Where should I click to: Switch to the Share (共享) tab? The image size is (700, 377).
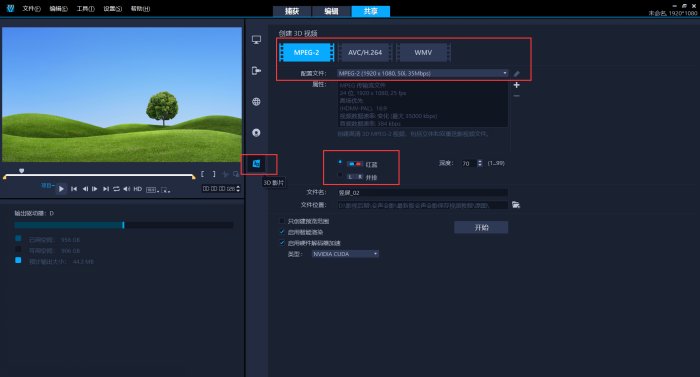[x=371, y=11]
